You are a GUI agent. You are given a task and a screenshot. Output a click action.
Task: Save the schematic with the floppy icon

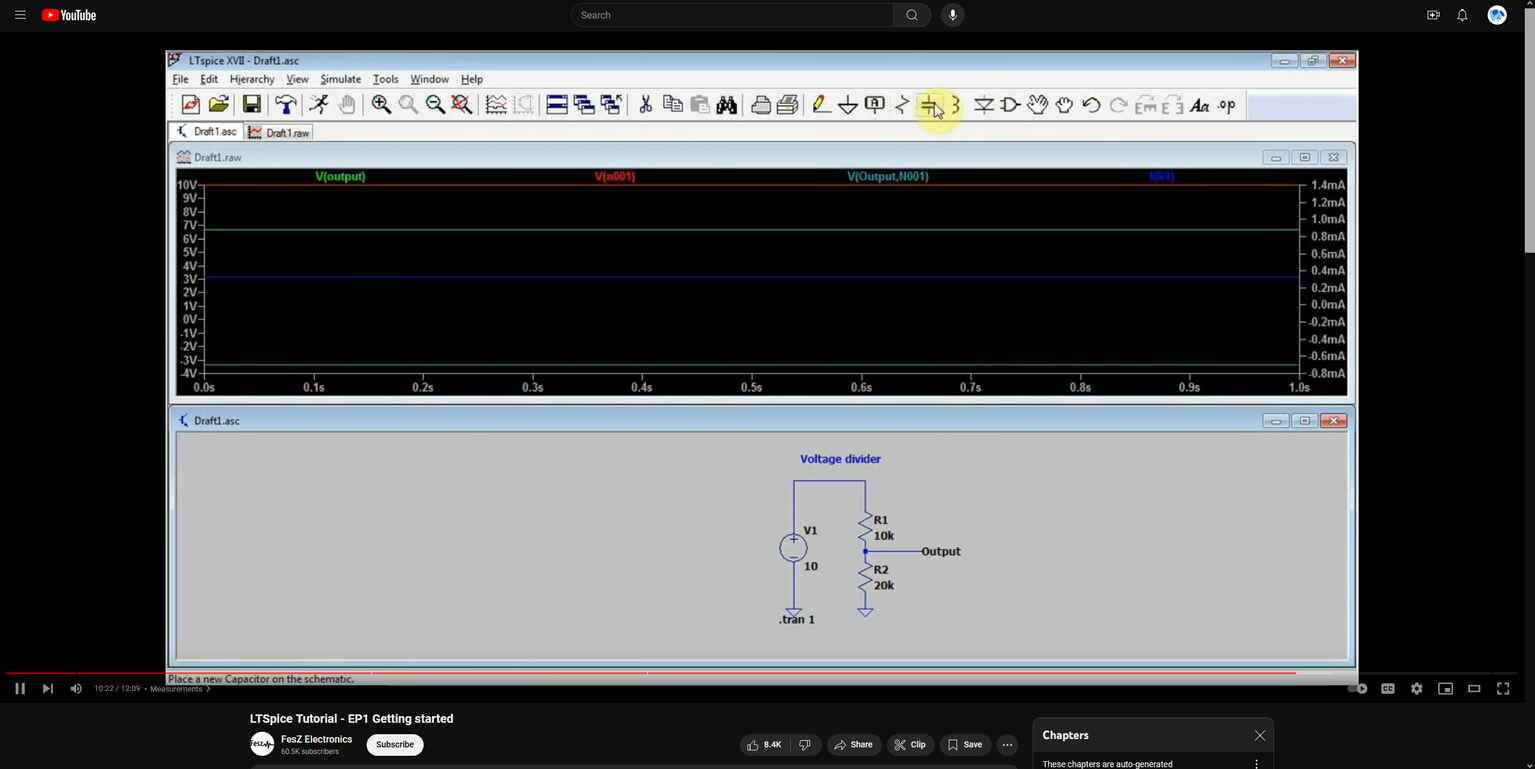click(x=252, y=105)
